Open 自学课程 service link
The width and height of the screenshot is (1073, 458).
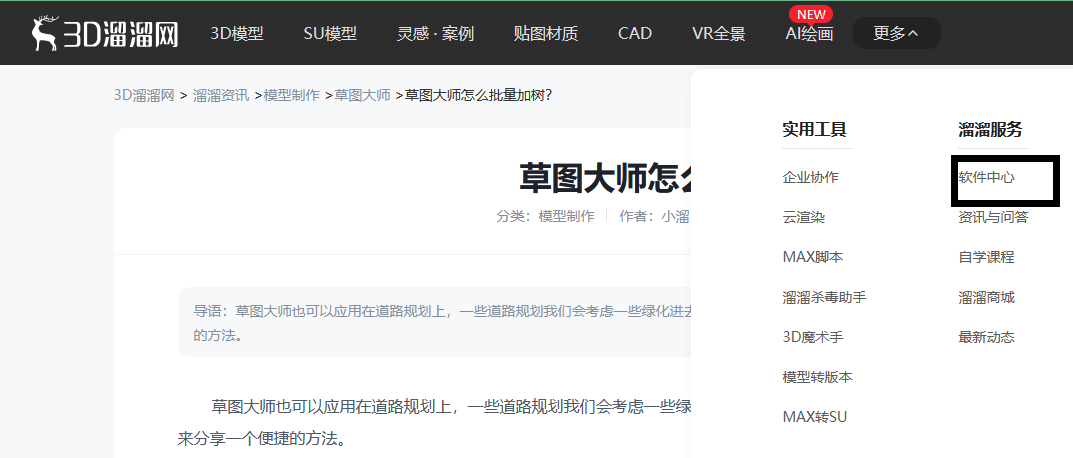pos(986,257)
